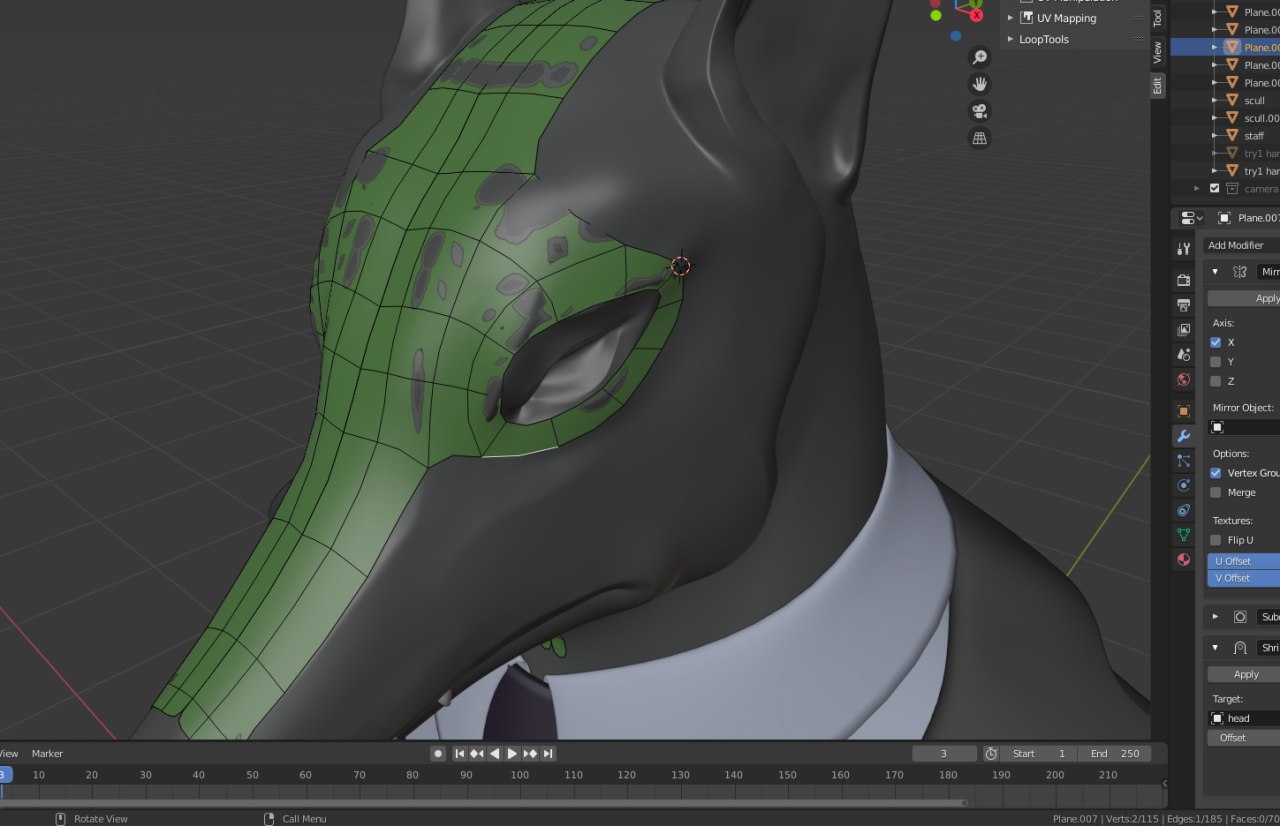This screenshot has width=1280, height=826.
Task: Collapse the Mirror modifier panel
Action: 1215,272
